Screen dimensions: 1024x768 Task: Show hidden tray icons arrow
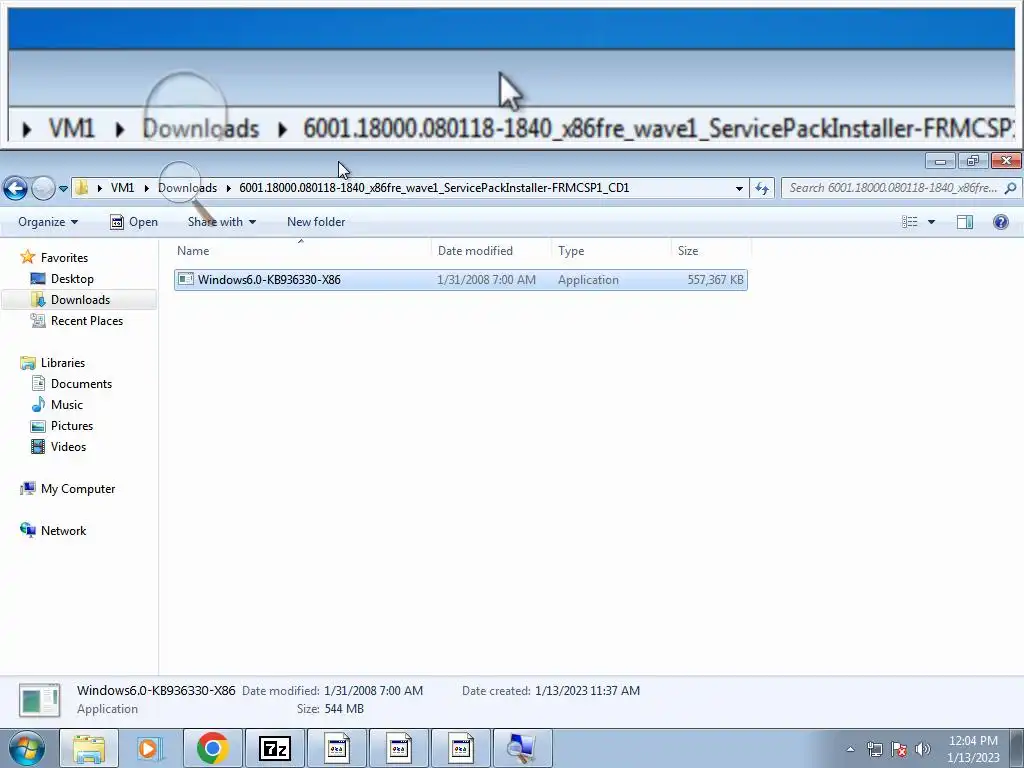point(850,749)
